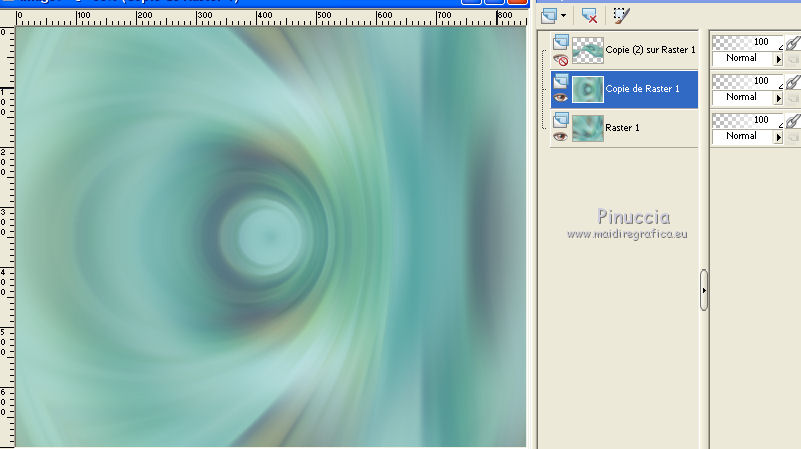Image resolution: width=801 pixels, height=449 pixels.
Task: Toggle layer link icon for Copie (2) sur Raster 1
Action: click(x=793, y=42)
